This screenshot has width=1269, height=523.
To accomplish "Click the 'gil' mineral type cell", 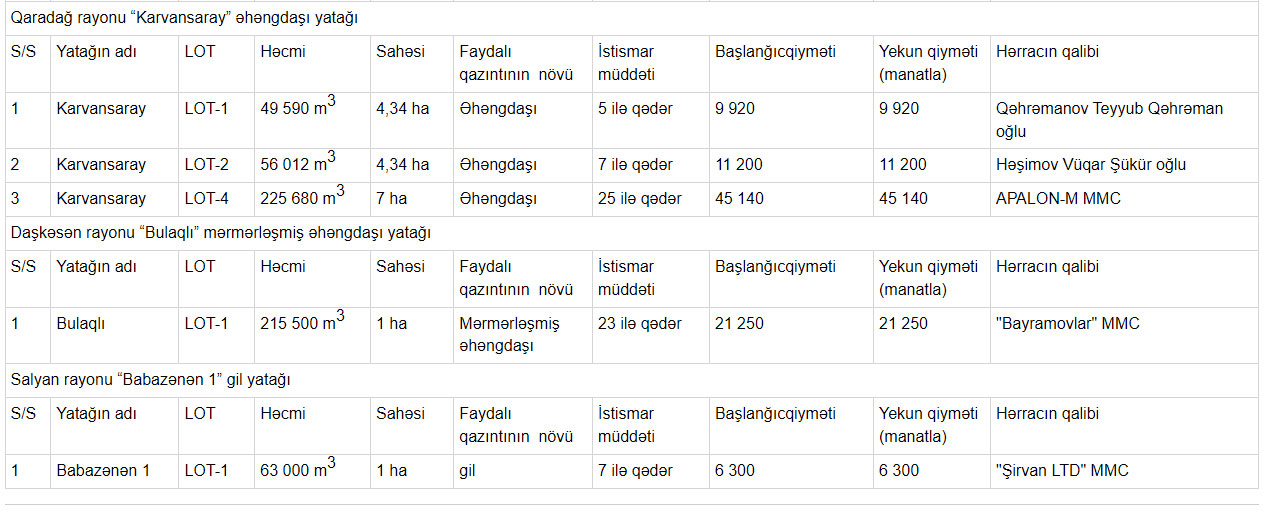I will [467, 471].
